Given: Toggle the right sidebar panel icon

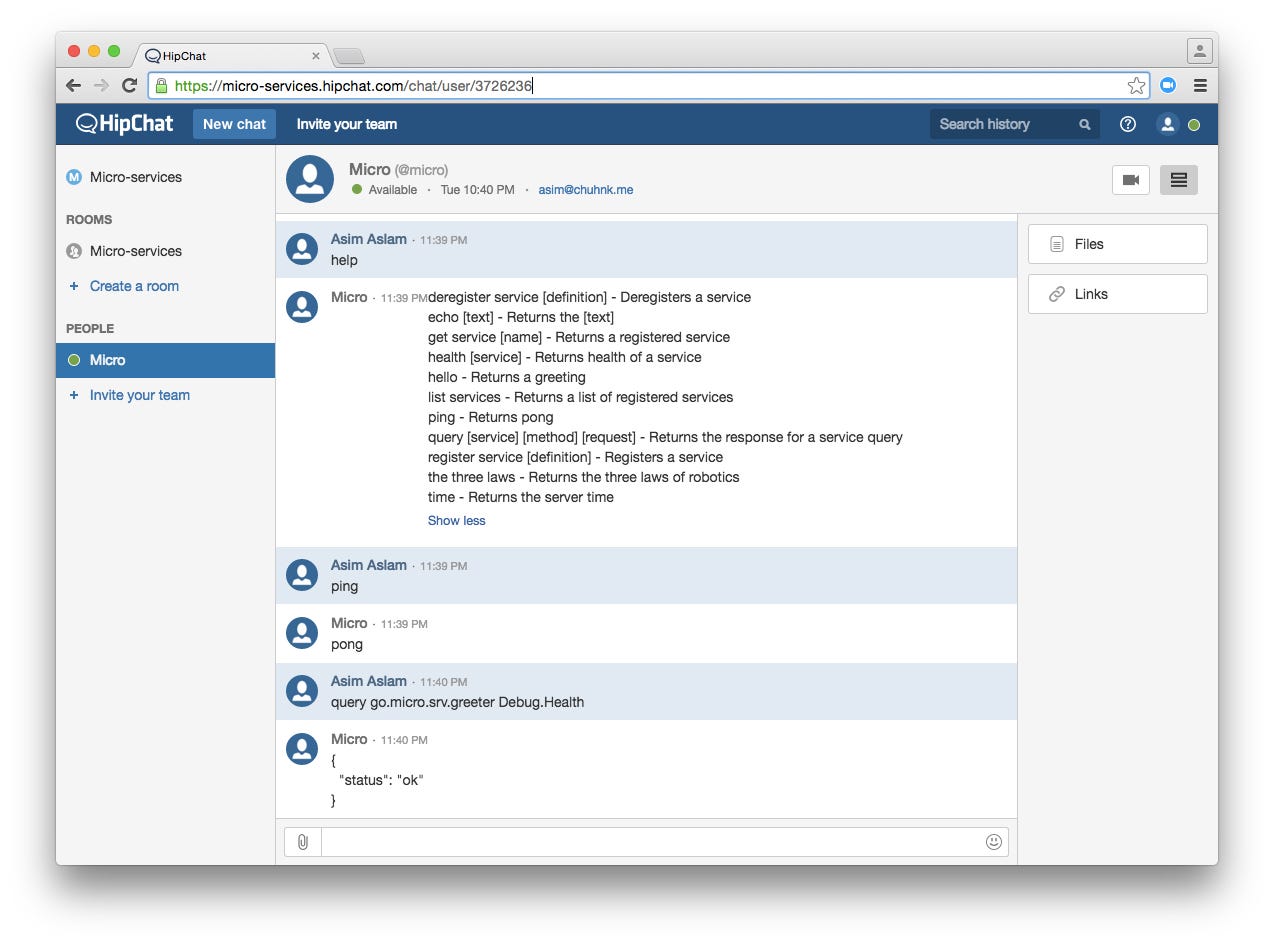Looking at the screenshot, I should [x=1179, y=180].
